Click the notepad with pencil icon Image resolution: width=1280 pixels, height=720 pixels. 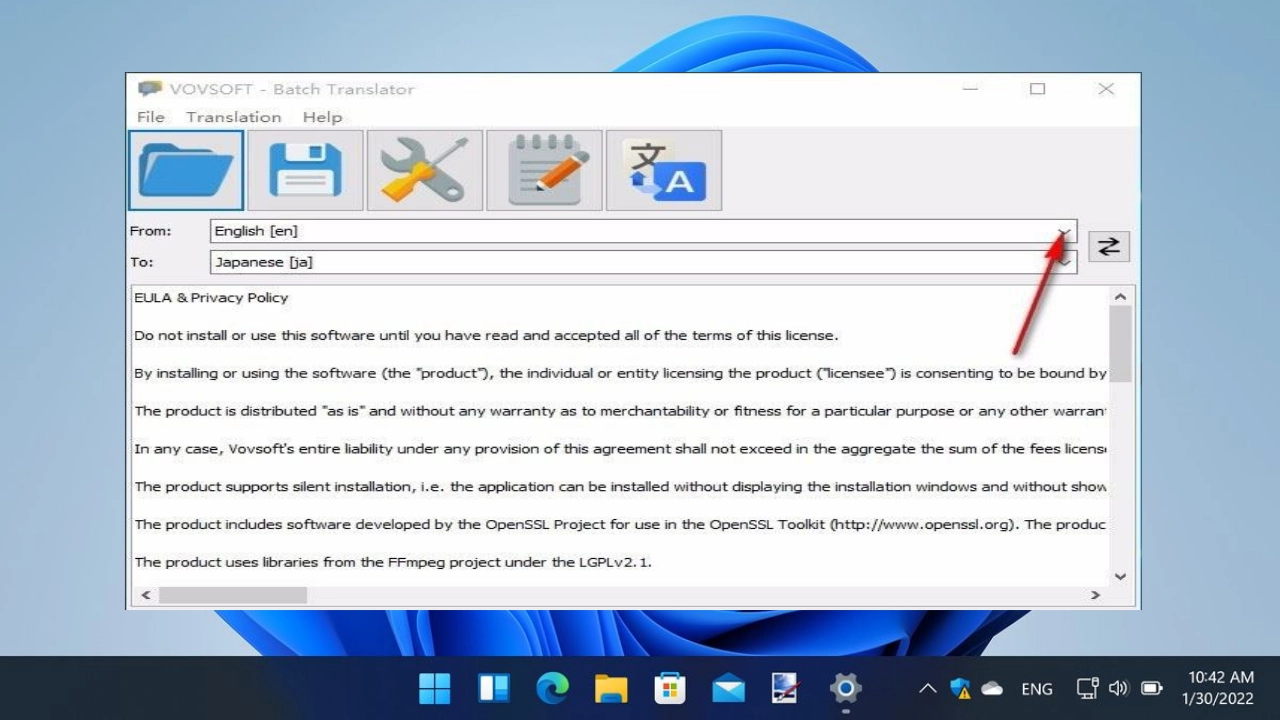tap(544, 170)
